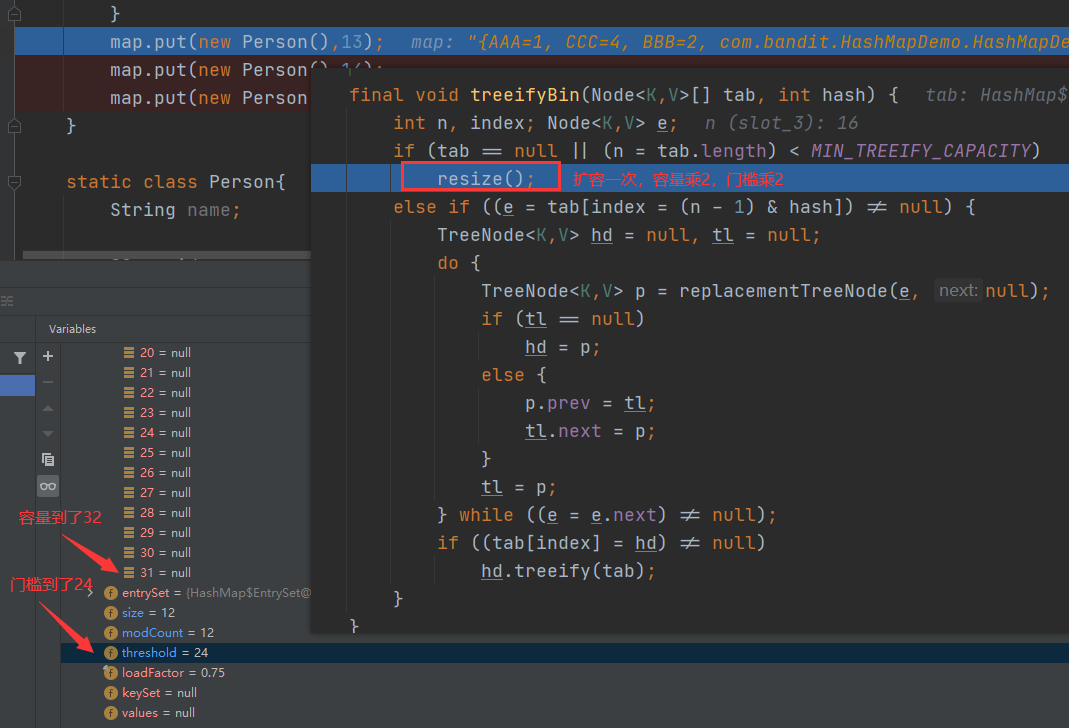
Task: Move the watch down with the down arrow
Action: 48,434
